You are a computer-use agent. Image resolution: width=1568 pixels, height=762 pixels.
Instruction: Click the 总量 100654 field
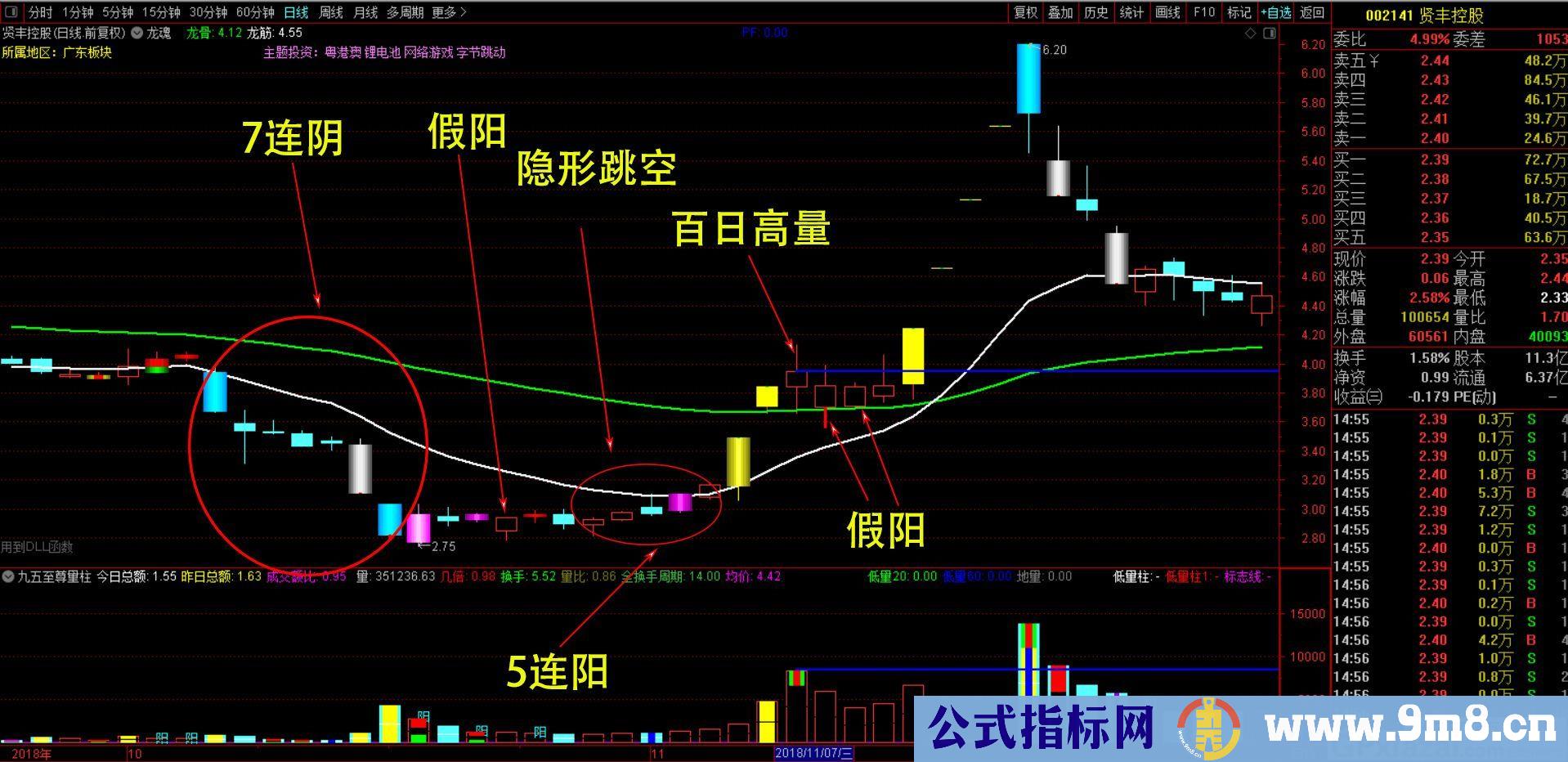point(1391,317)
